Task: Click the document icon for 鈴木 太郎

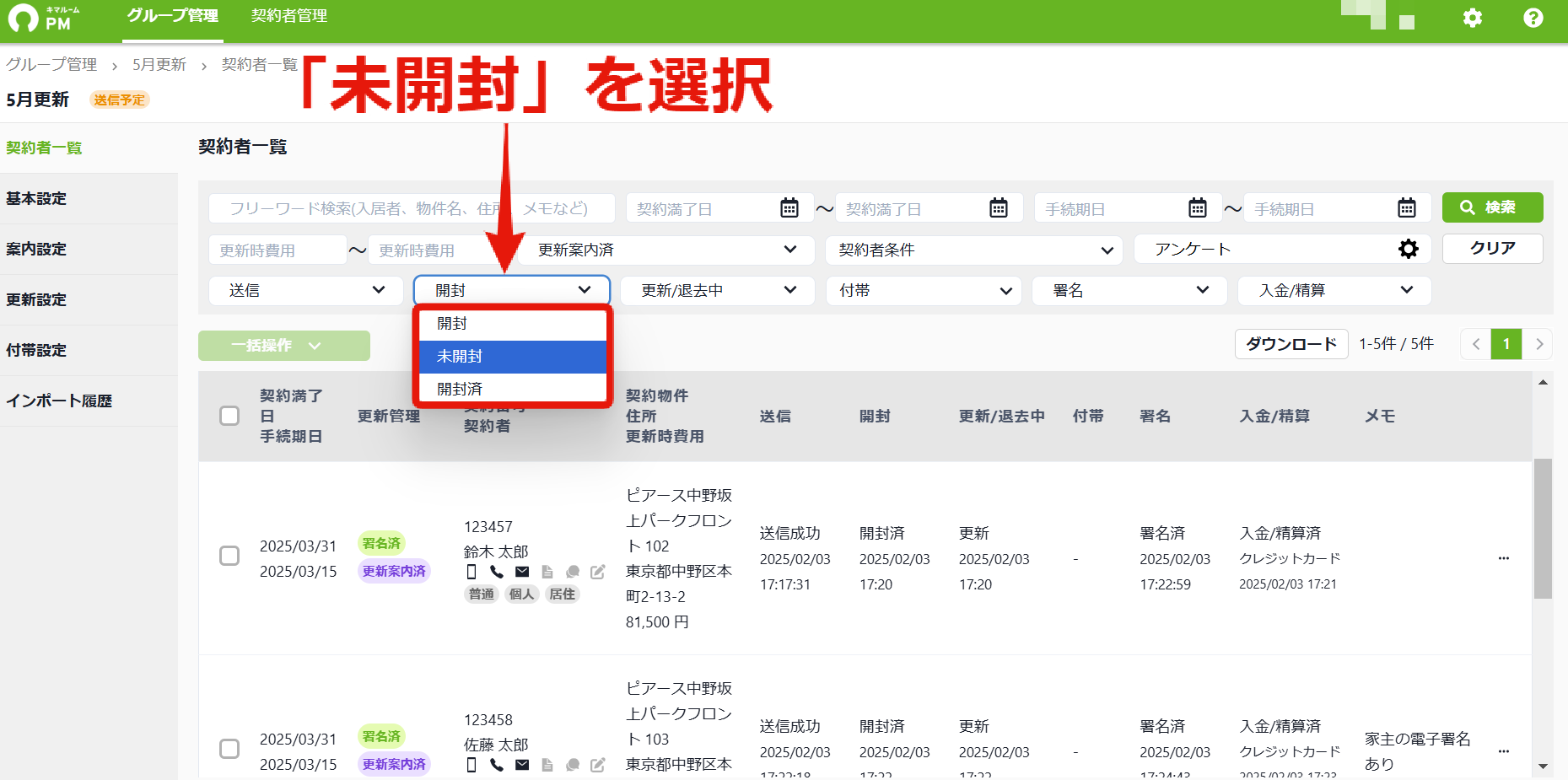Action: (547, 572)
